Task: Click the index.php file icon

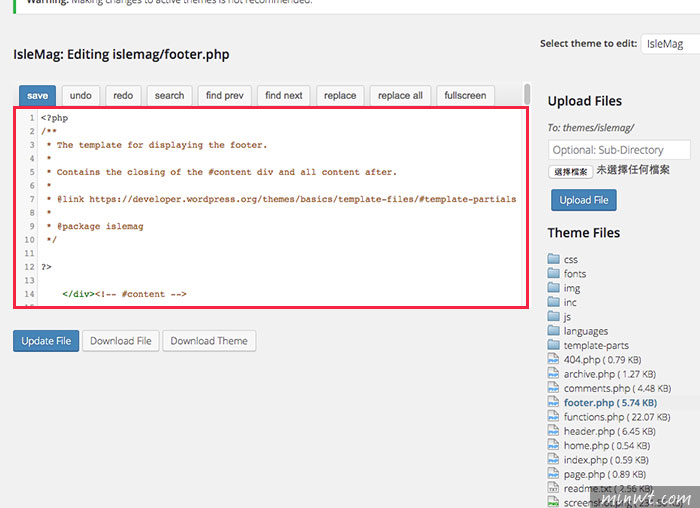Action: coord(554,459)
